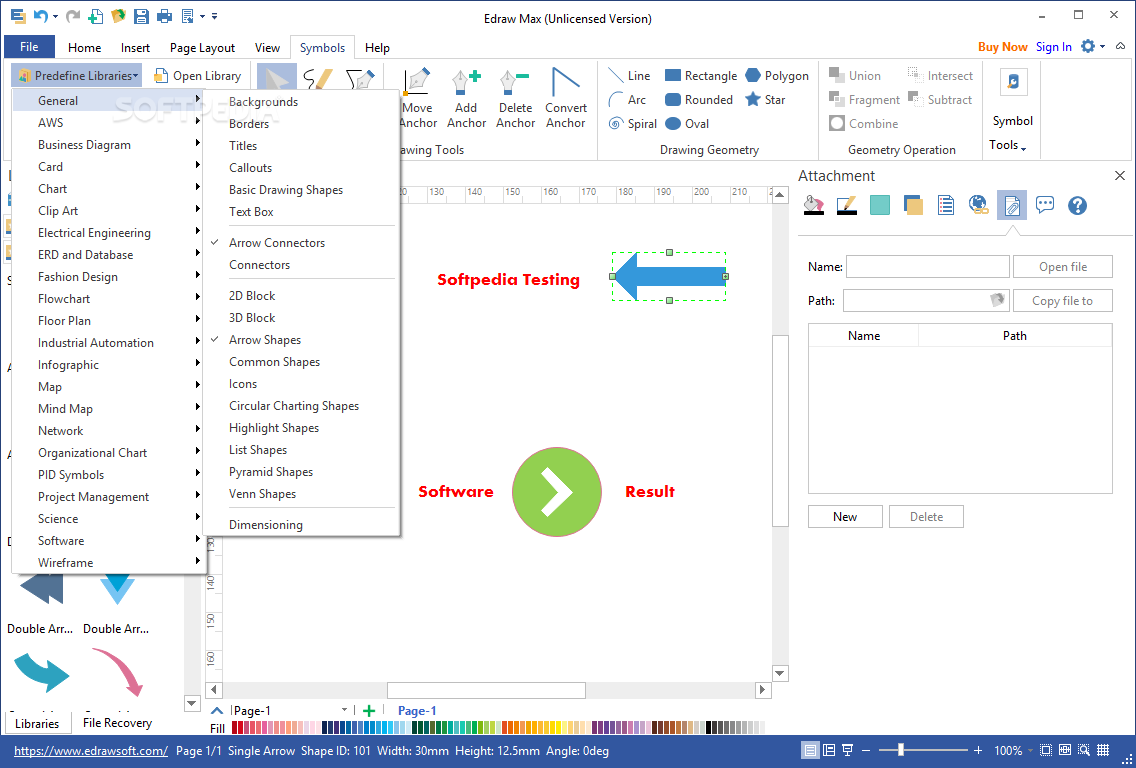Open the File menu
Viewport: 1136px width, 768px height.
29,46
